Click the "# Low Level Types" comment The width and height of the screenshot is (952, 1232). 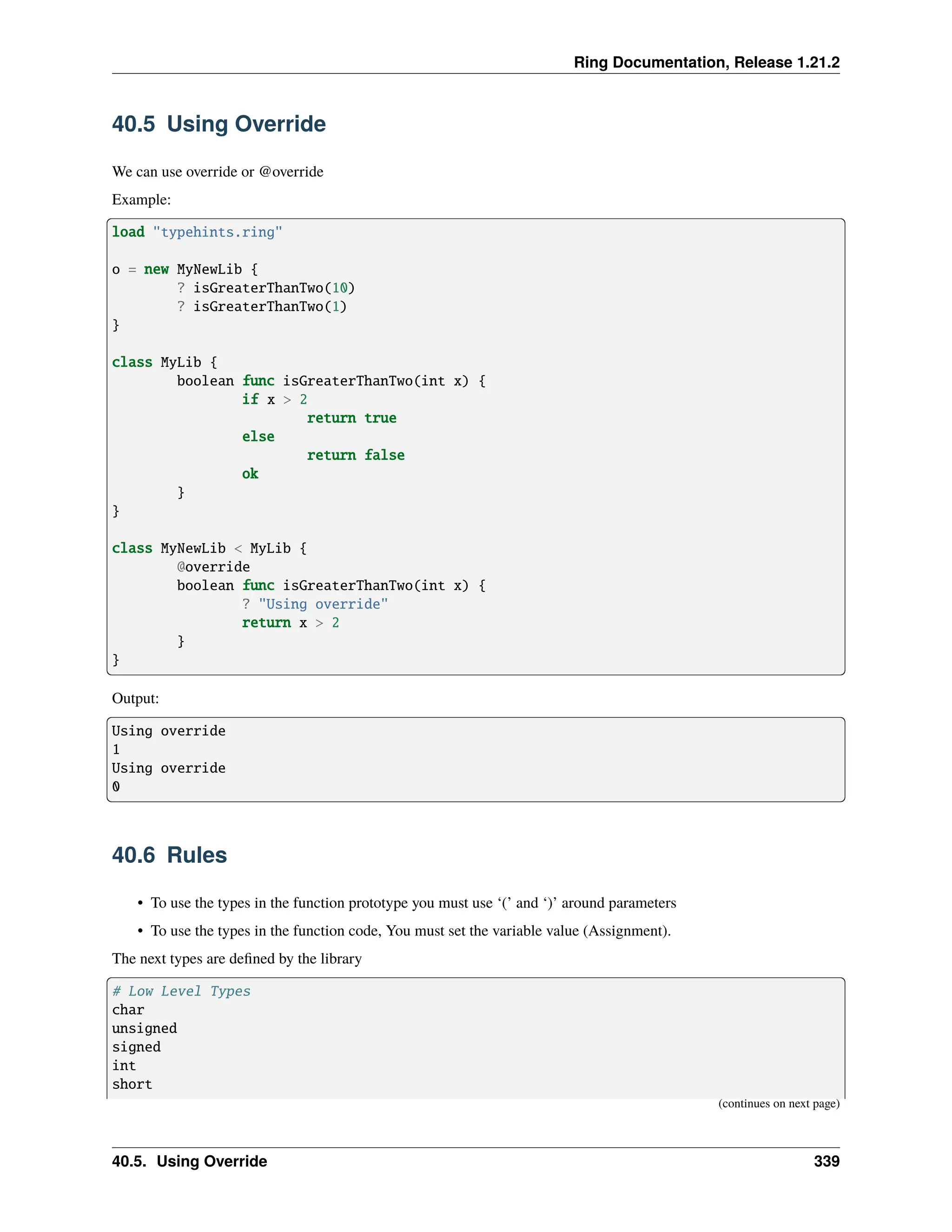[x=181, y=991]
